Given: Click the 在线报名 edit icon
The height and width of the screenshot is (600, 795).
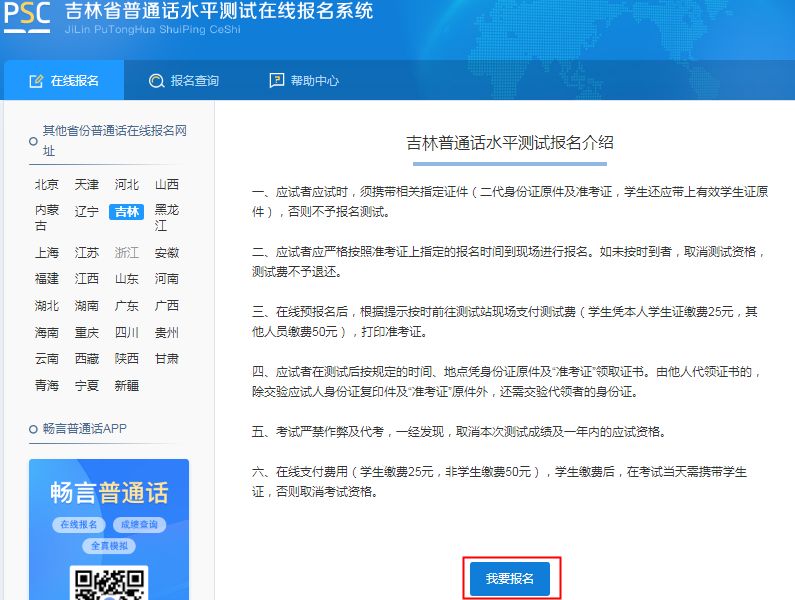Looking at the screenshot, I should click(36, 81).
